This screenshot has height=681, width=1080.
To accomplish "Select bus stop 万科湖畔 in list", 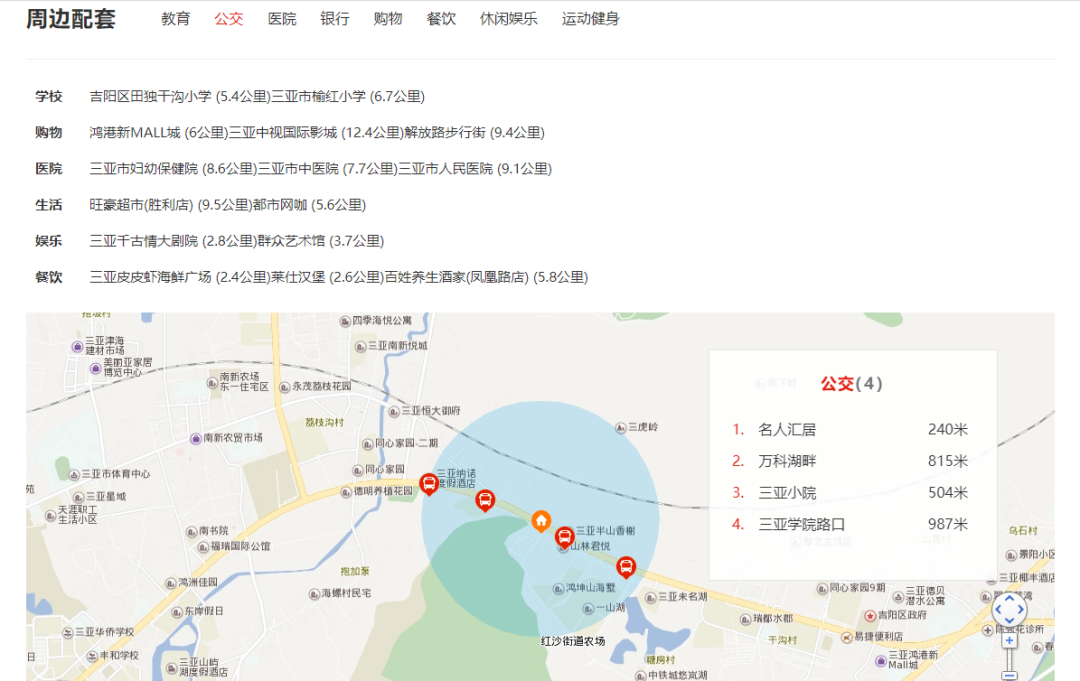I will 850,461.
